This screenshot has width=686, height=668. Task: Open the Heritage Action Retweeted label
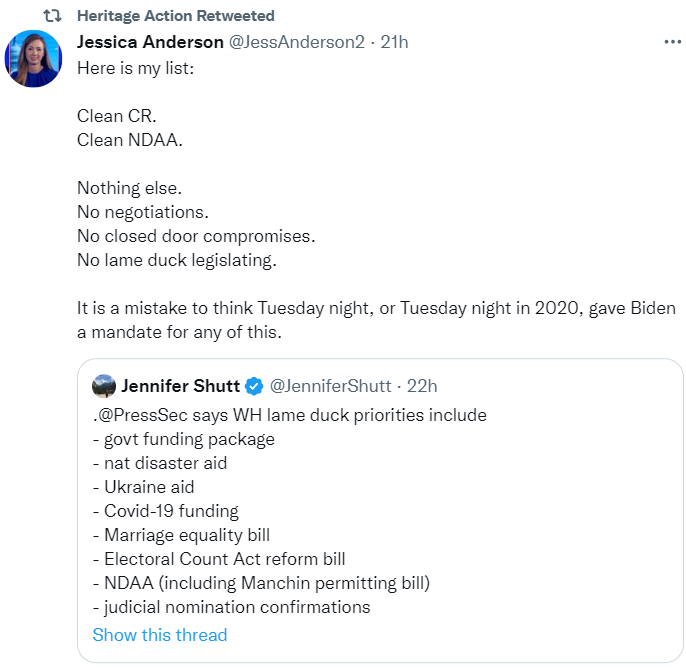(176, 16)
